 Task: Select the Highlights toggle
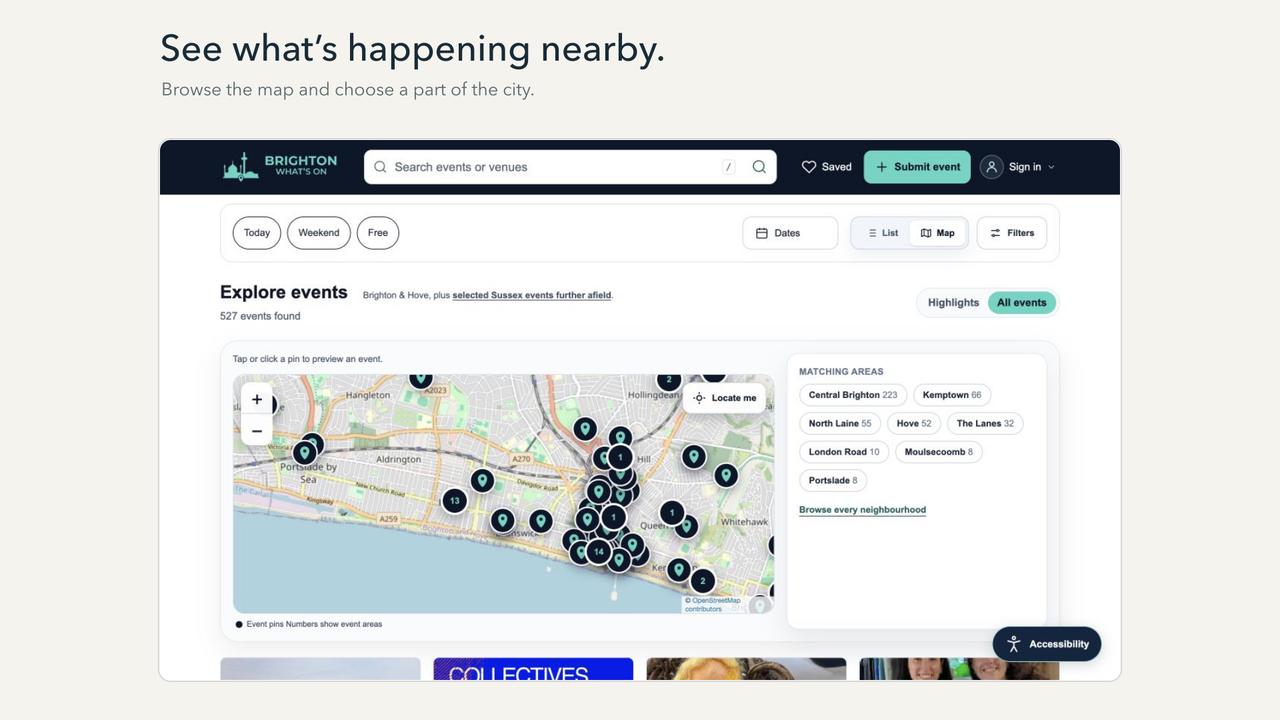coord(953,303)
